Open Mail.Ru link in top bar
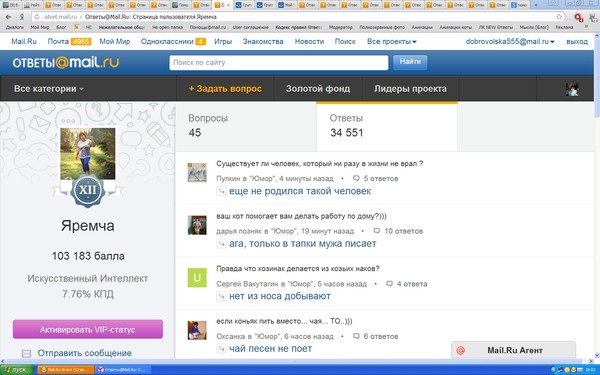 (x=24, y=41)
